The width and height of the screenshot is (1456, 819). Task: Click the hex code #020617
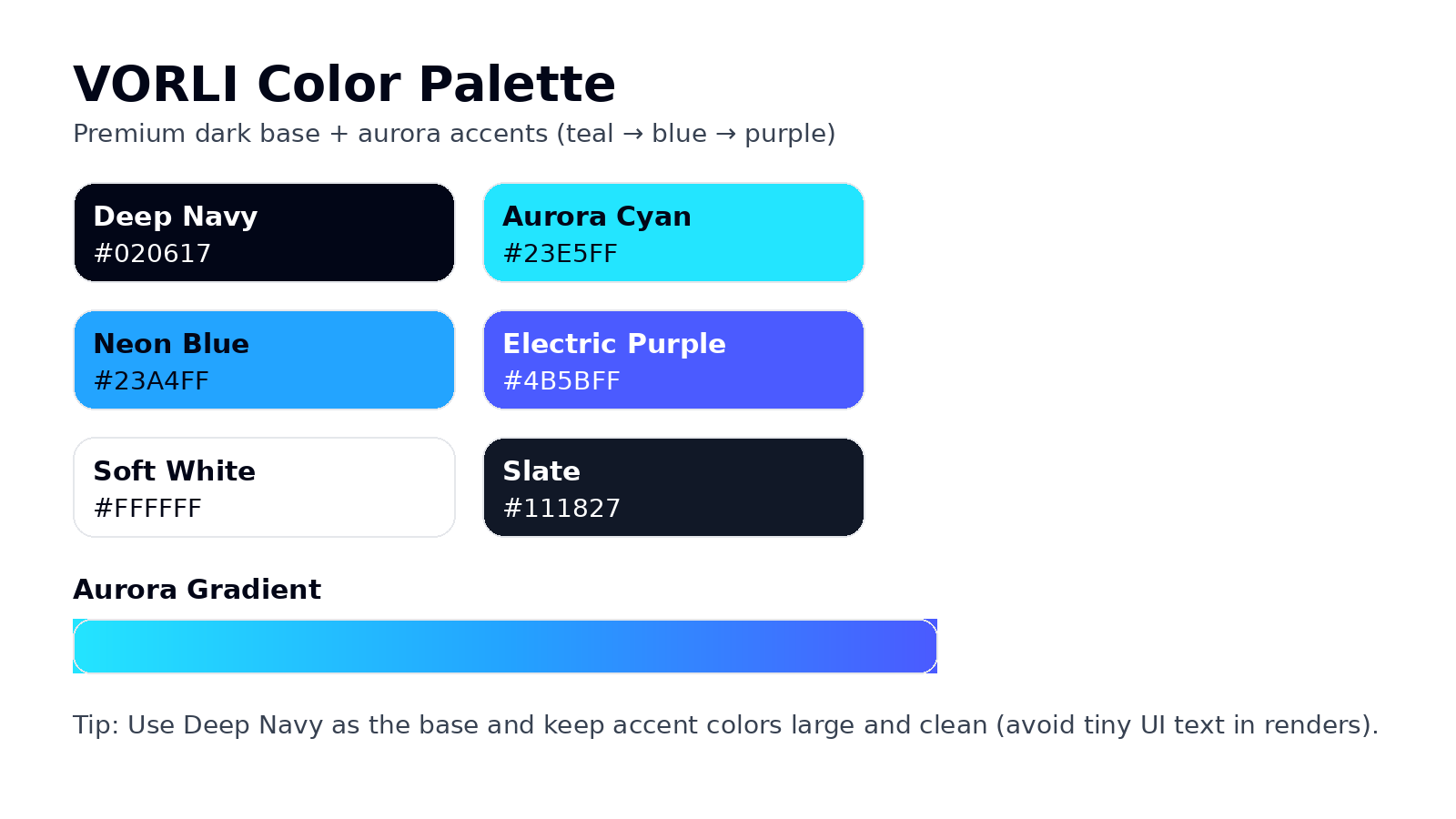152,254
